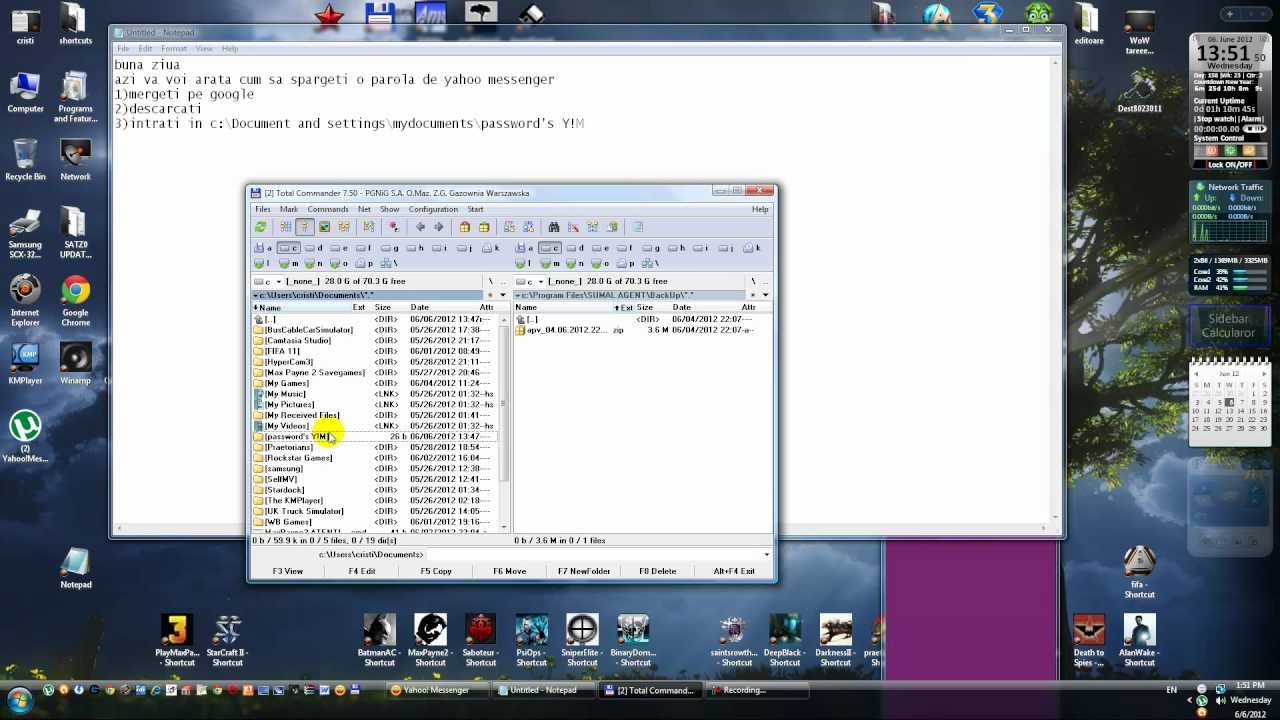This screenshot has height=720, width=1280.
Task: Open the fifa shortcut desktop icon
Action: [1139, 573]
